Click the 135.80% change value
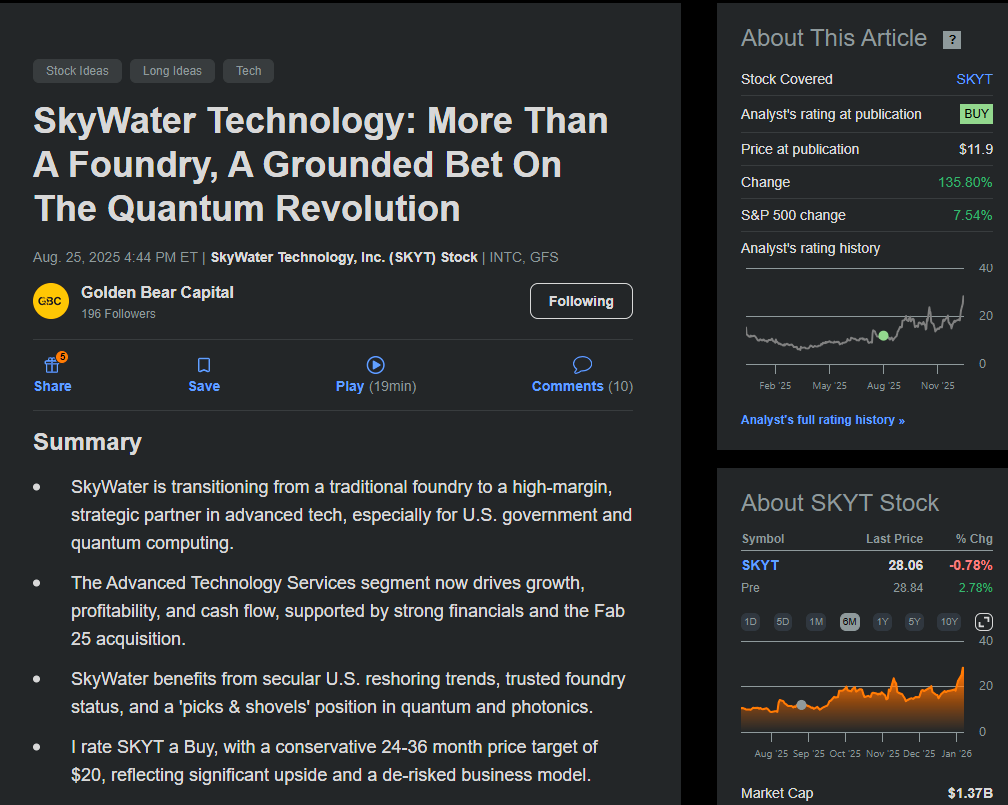Screen dimensions: 1008x805 tap(965, 182)
